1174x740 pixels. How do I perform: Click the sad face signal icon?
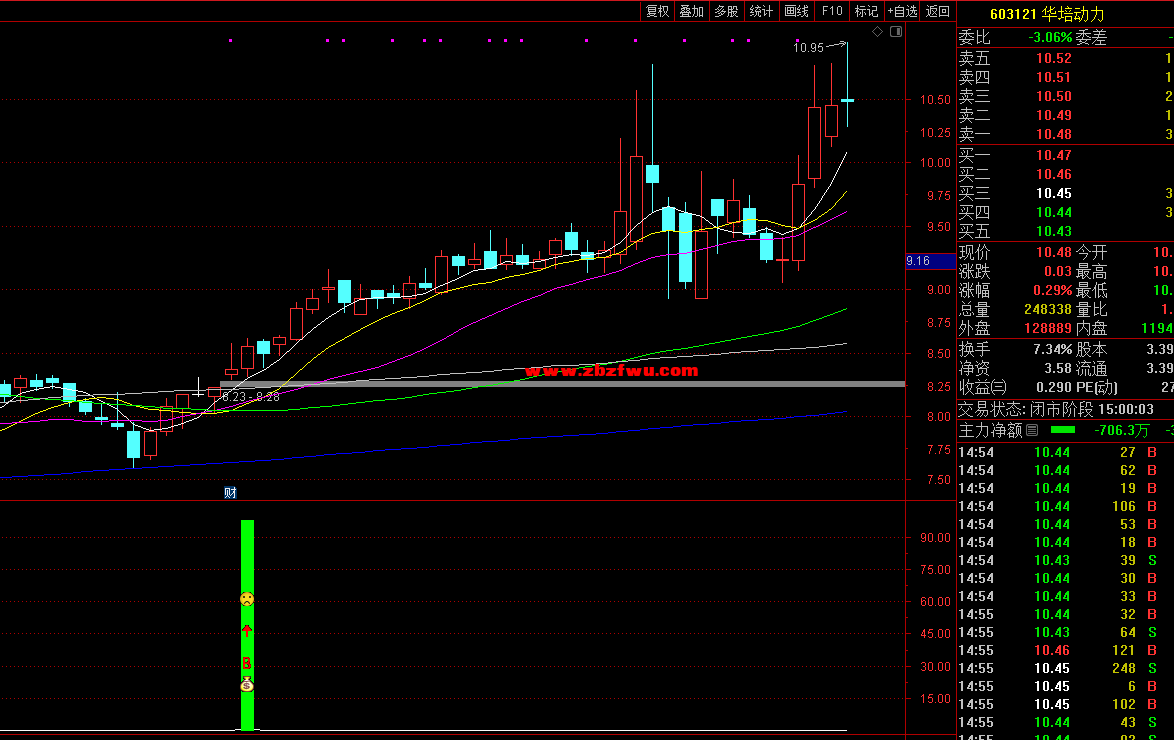click(247, 599)
